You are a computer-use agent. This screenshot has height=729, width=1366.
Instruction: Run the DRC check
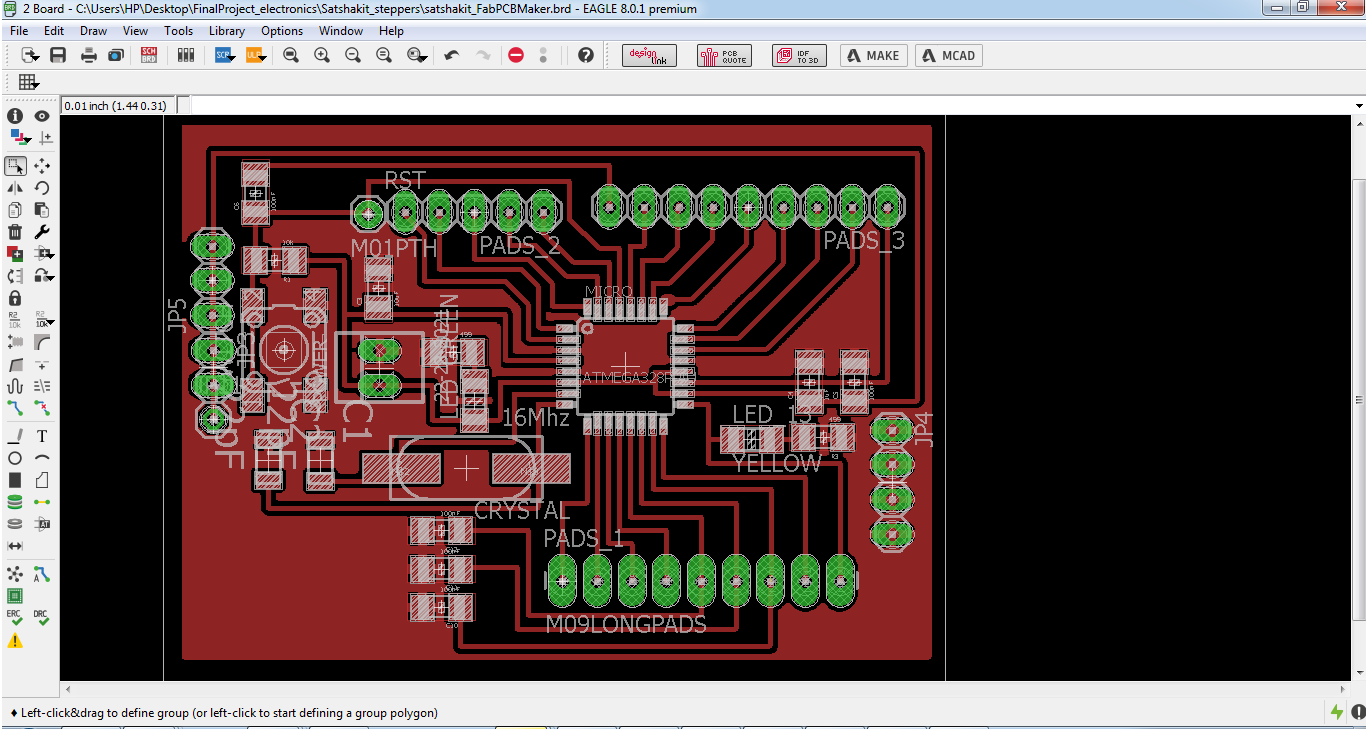pos(42,618)
